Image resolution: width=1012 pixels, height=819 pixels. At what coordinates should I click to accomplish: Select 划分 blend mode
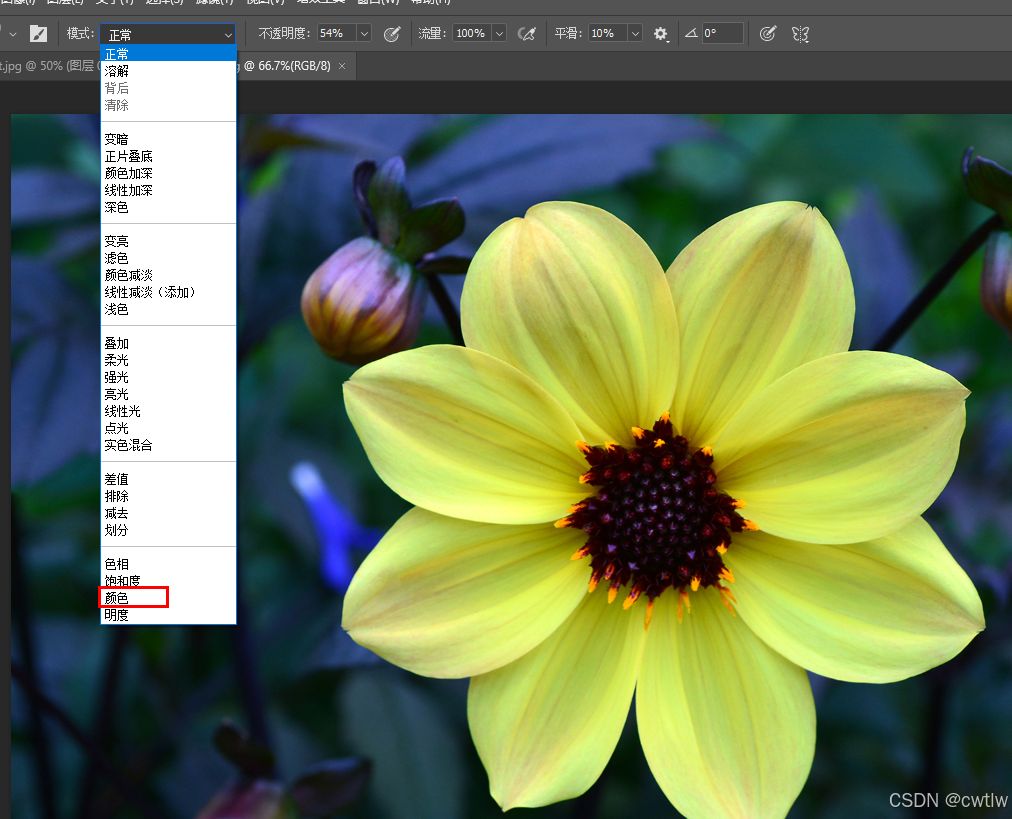pos(168,530)
